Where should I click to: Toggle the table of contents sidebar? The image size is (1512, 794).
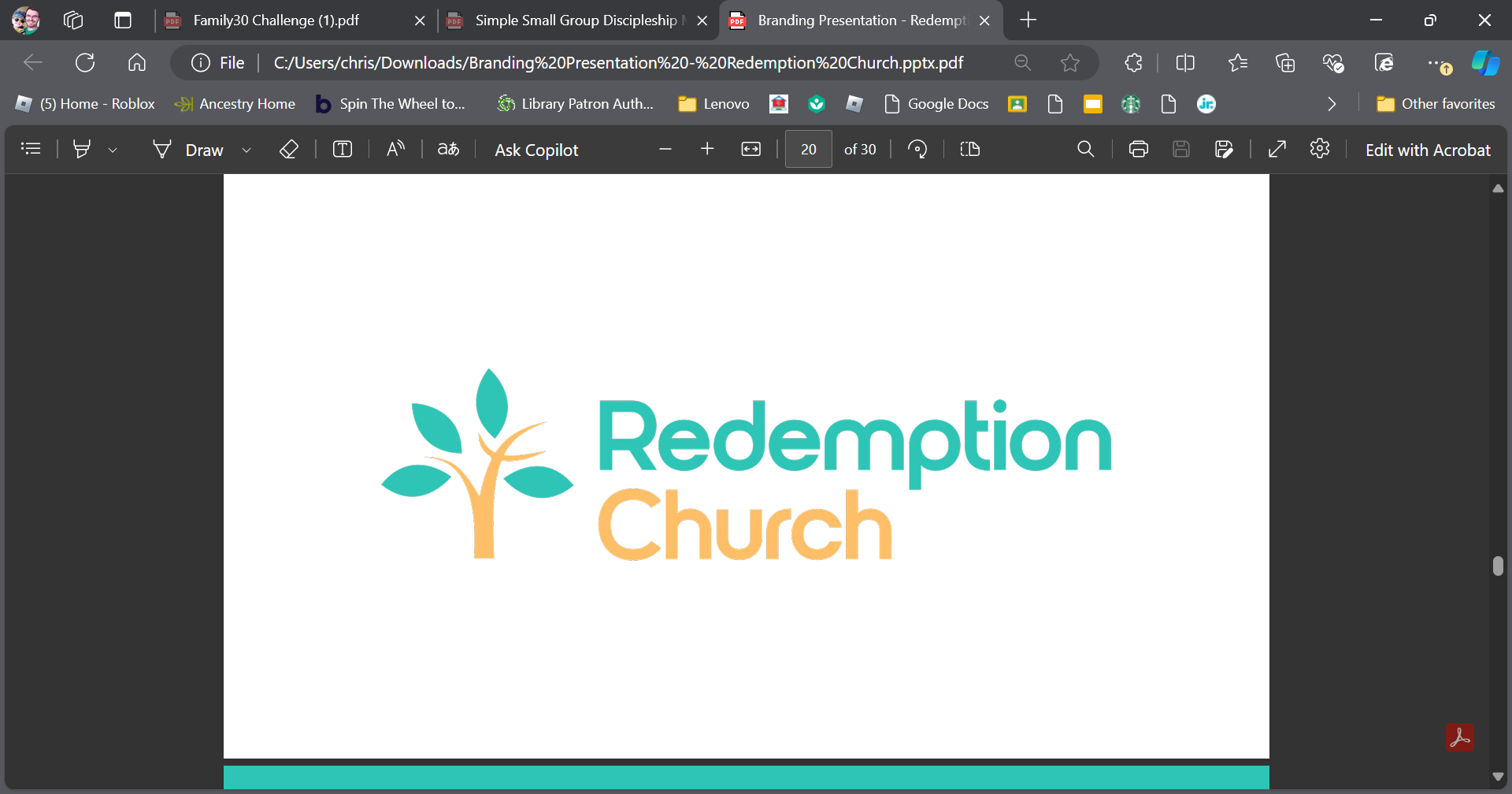point(31,149)
